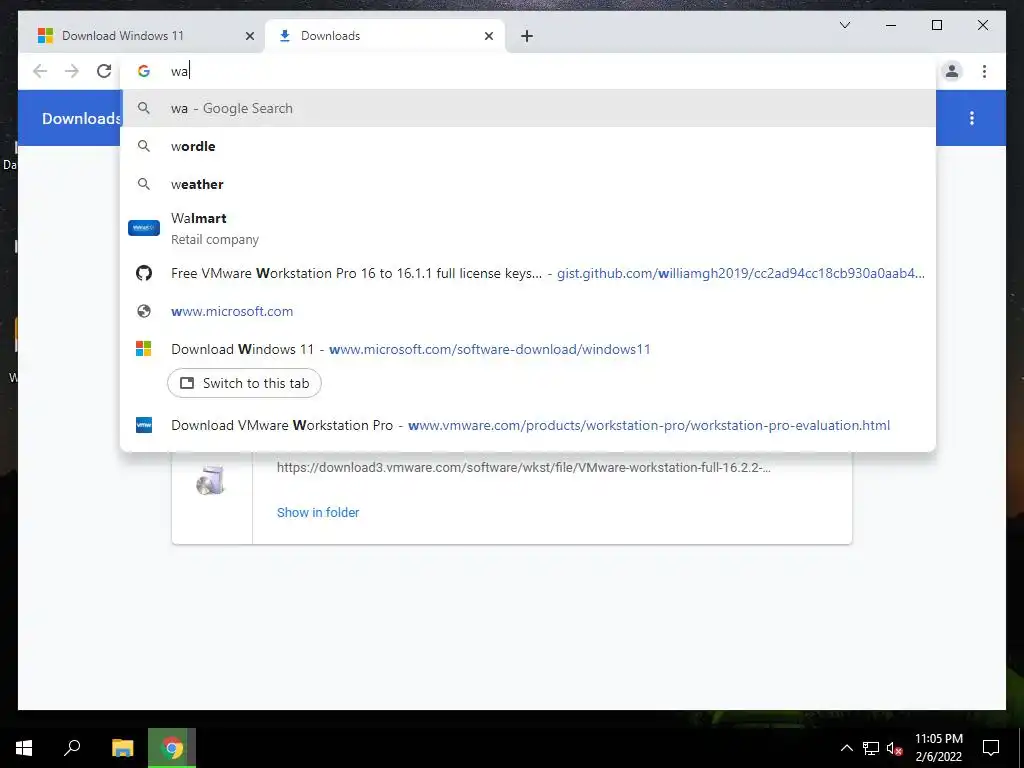Open the Chrome profile avatar

(x=952, y=71)
